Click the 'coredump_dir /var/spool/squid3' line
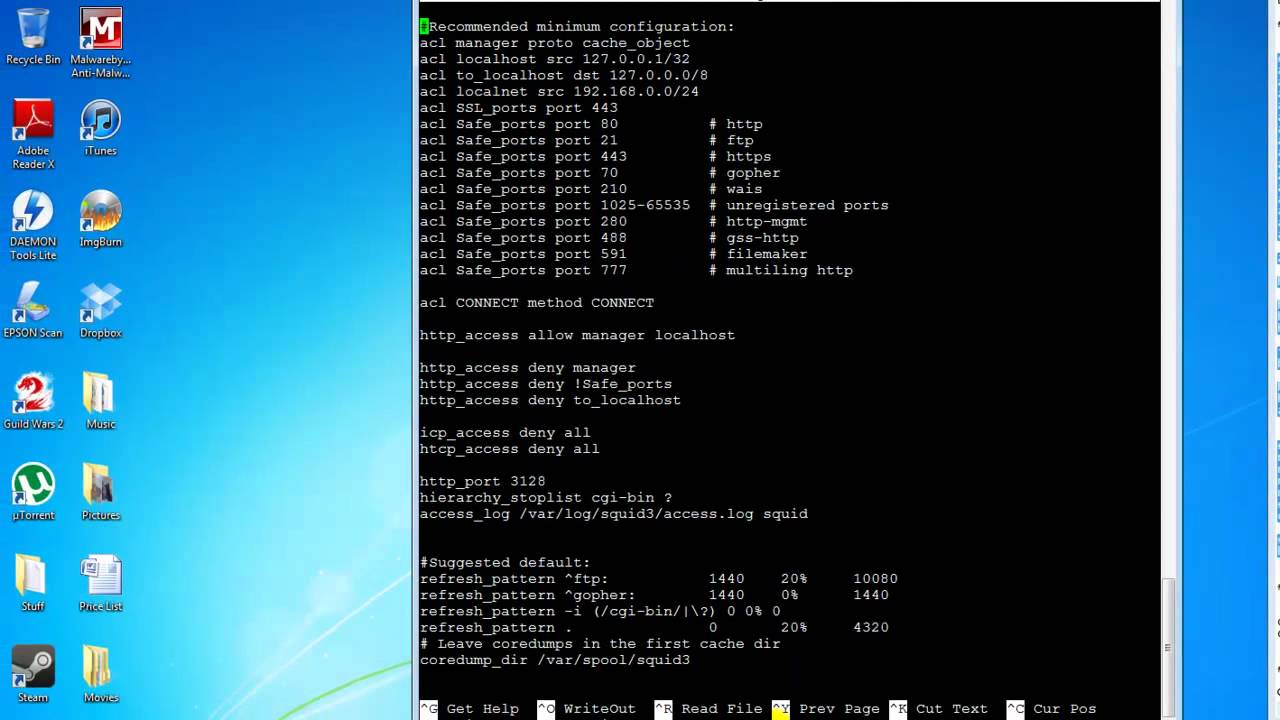 tap(555, 660)
